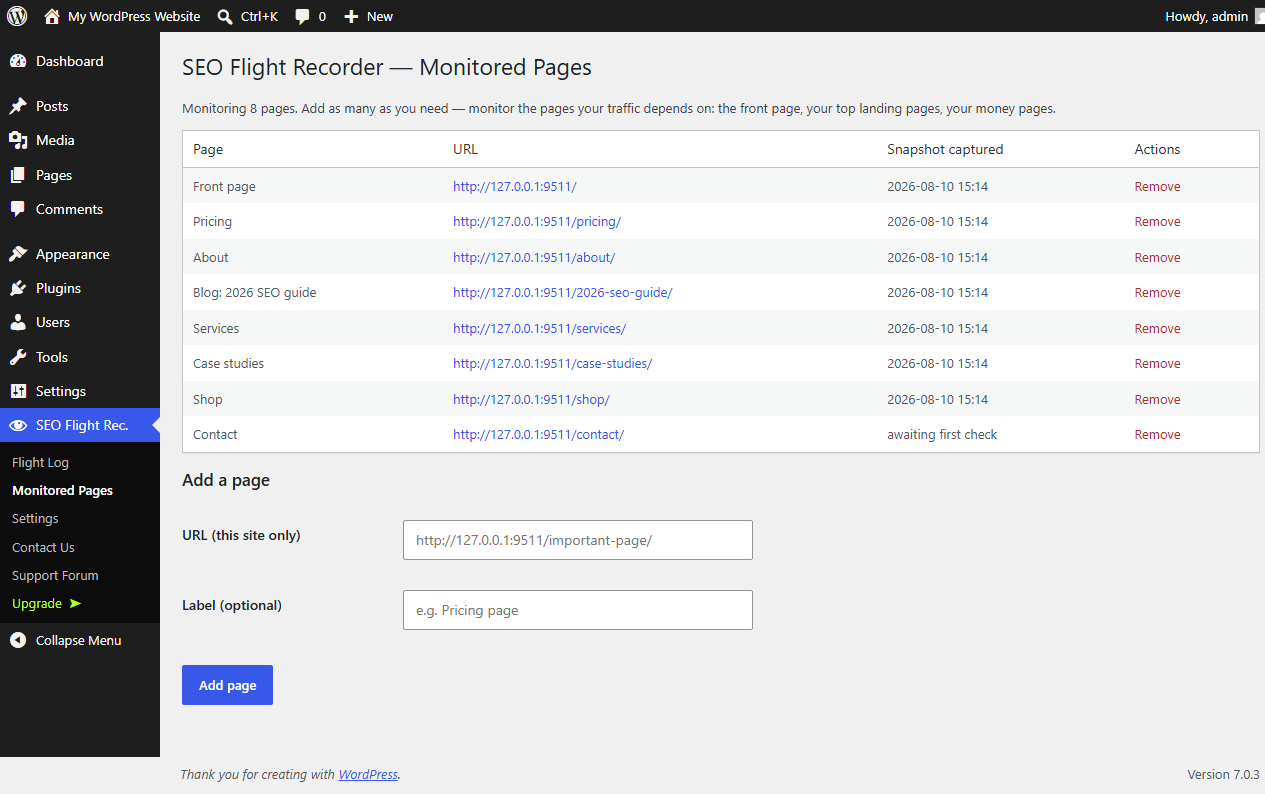Click the SEO Flight Rec. eye icon
The width and height of the screenshot is (1265, 794).
tap(18, 425)
